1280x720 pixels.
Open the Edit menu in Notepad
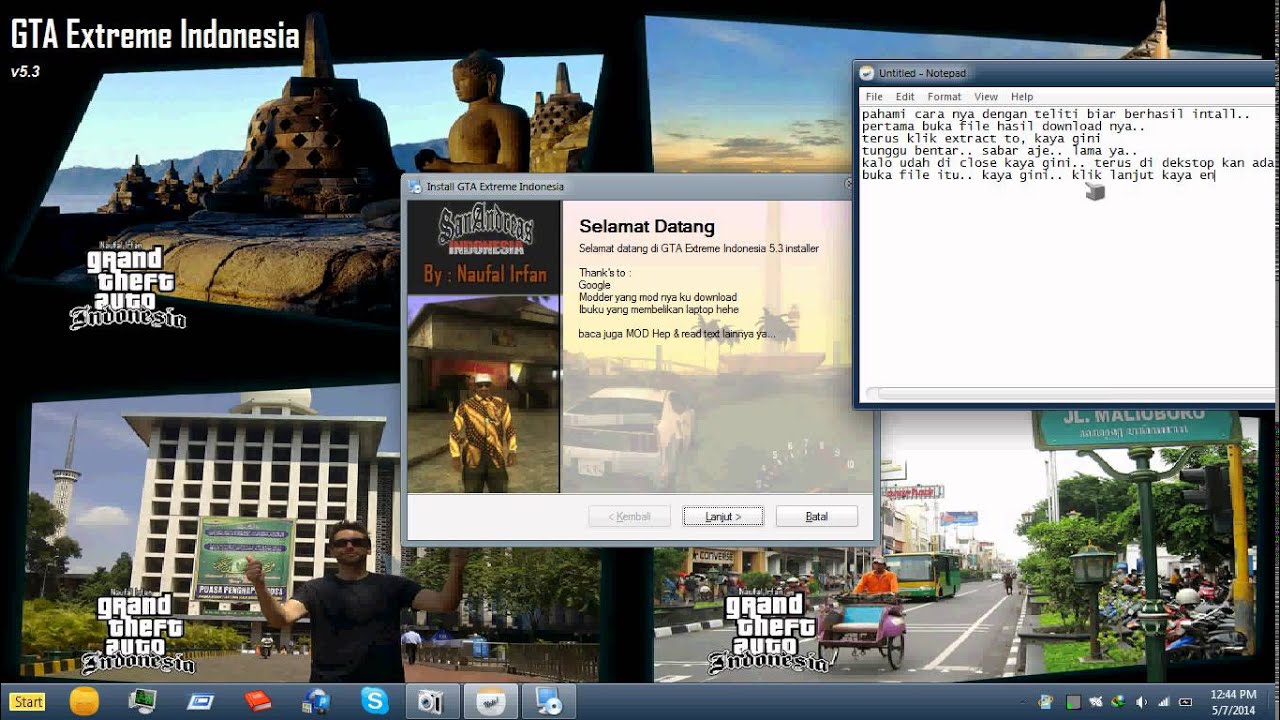905,97
